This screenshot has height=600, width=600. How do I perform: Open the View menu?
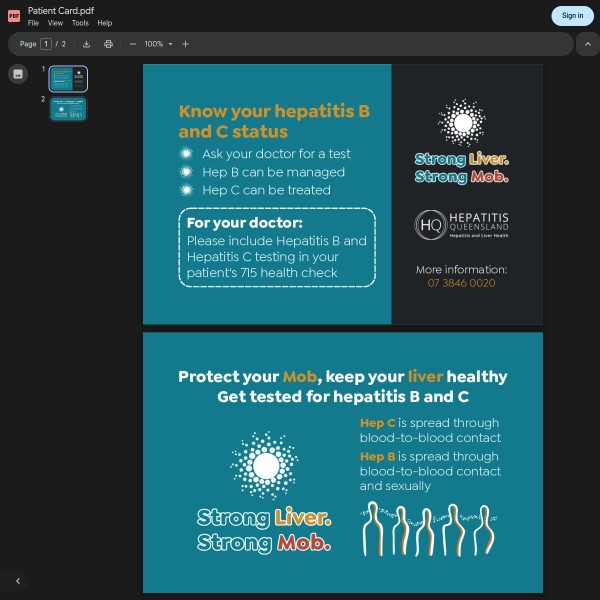click(55, 23)
